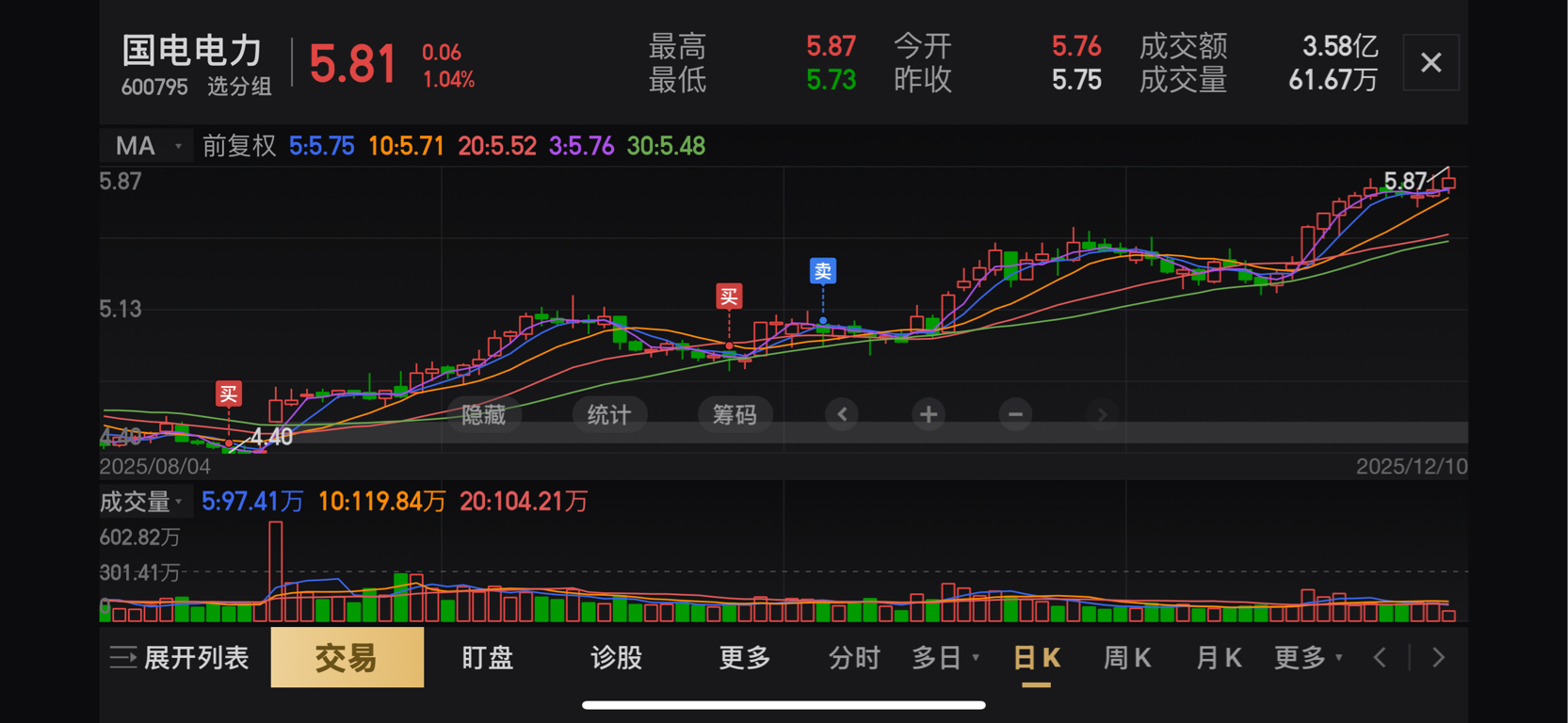Screen dimensions: 1568x723
Task: Click the 最高 value 5.87 in the header
Action: pyautogui.click(x=831, y=46)
